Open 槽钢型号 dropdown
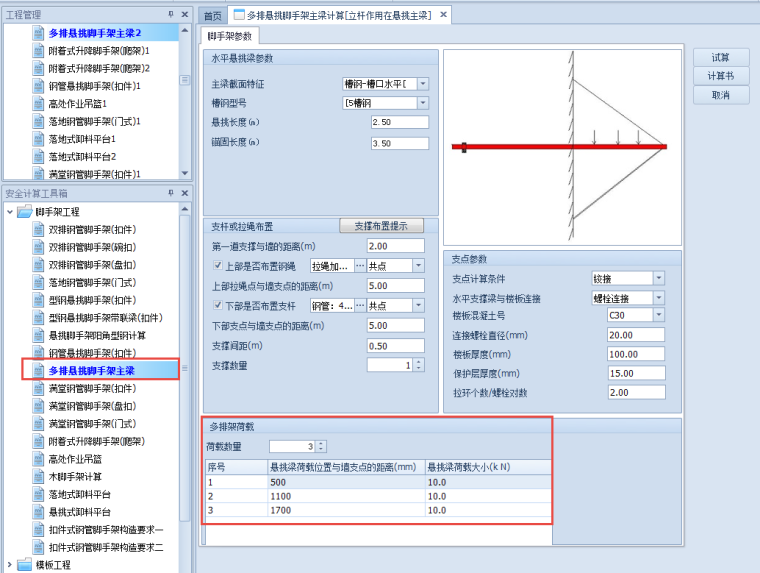760x573 pixels. [422, 103]
